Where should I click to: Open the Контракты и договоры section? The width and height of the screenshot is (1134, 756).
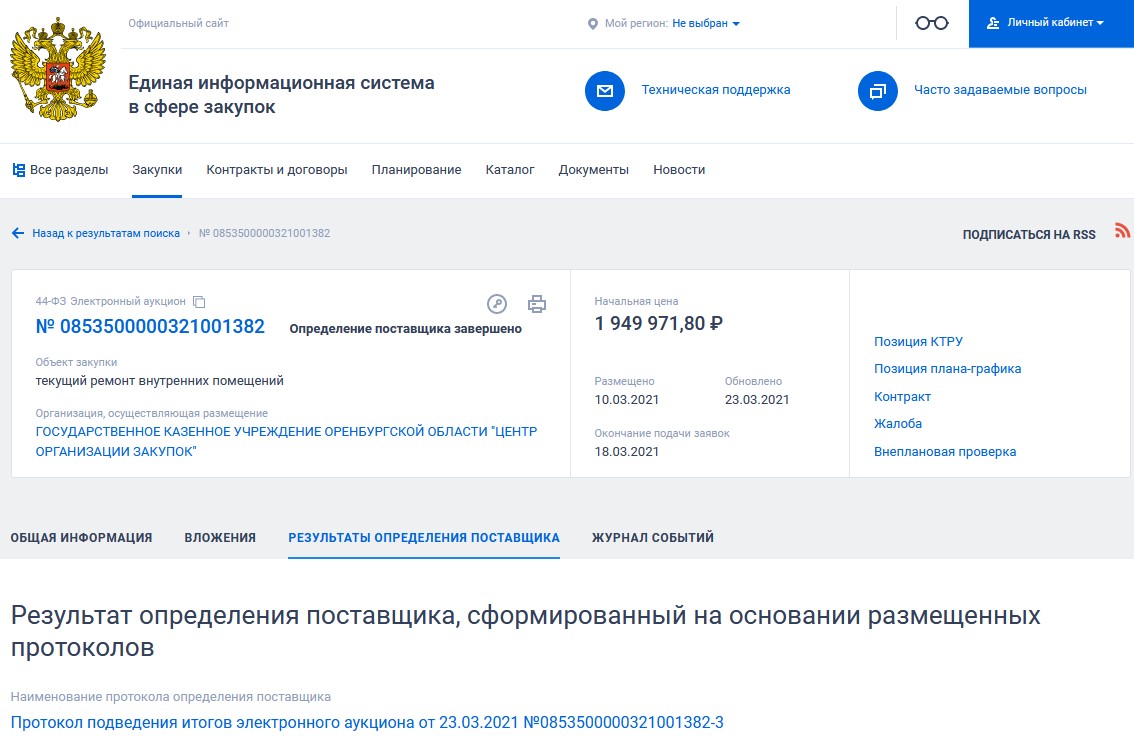[x=277, y=170]
